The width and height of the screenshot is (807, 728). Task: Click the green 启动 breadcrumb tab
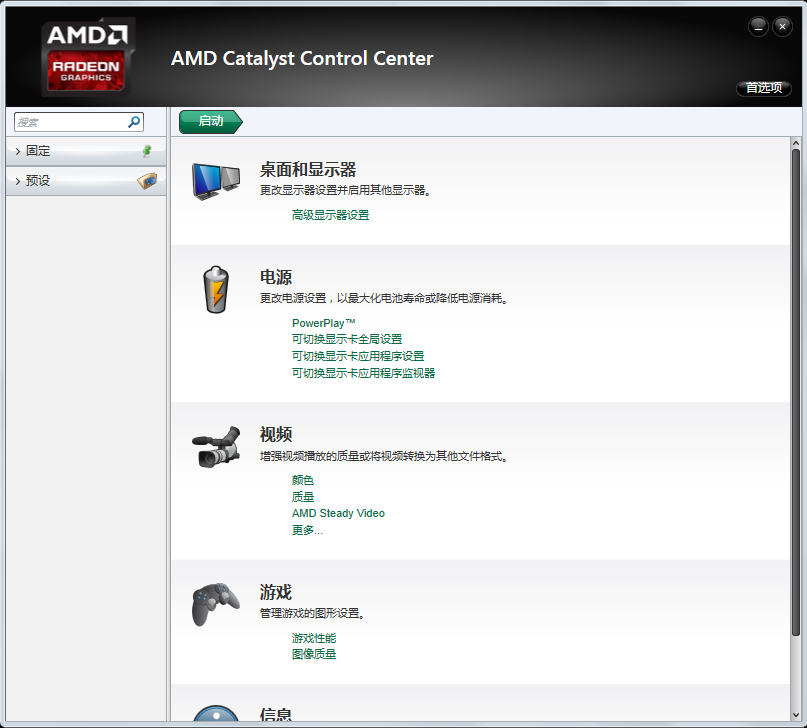click(210, 121)
